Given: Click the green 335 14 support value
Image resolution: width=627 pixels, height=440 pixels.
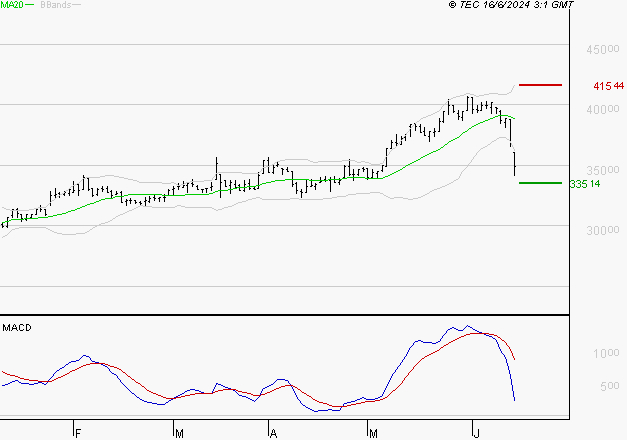Looking at the screenshot, I should point(585,184).
